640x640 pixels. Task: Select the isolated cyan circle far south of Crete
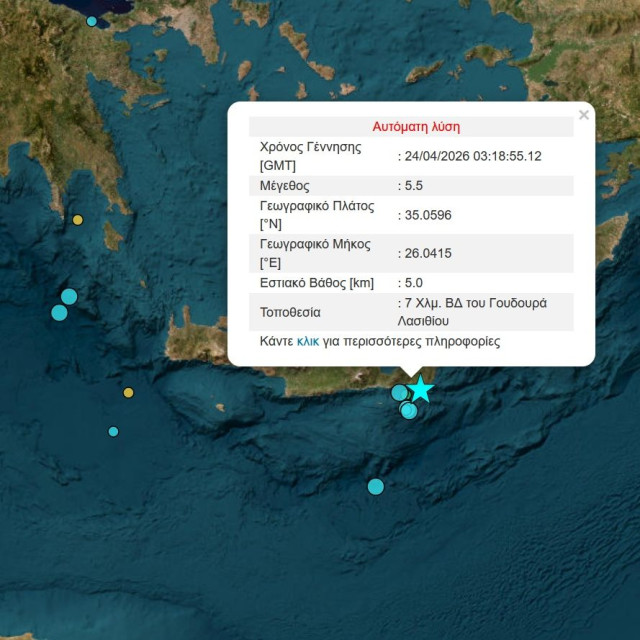click(376, 487)
